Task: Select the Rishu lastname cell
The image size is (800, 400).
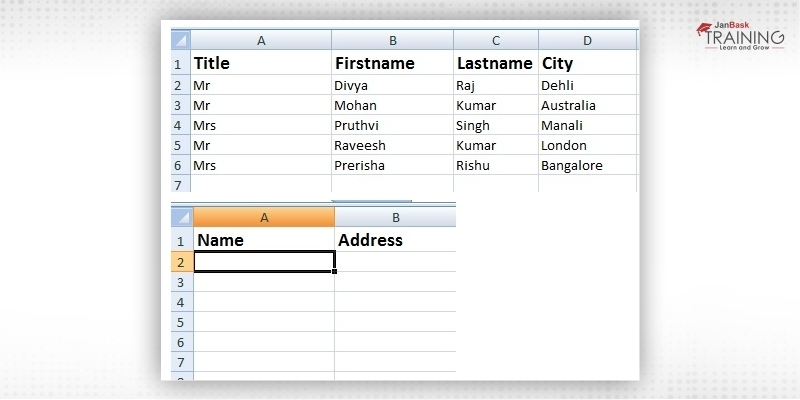Action: coord(496,165)
